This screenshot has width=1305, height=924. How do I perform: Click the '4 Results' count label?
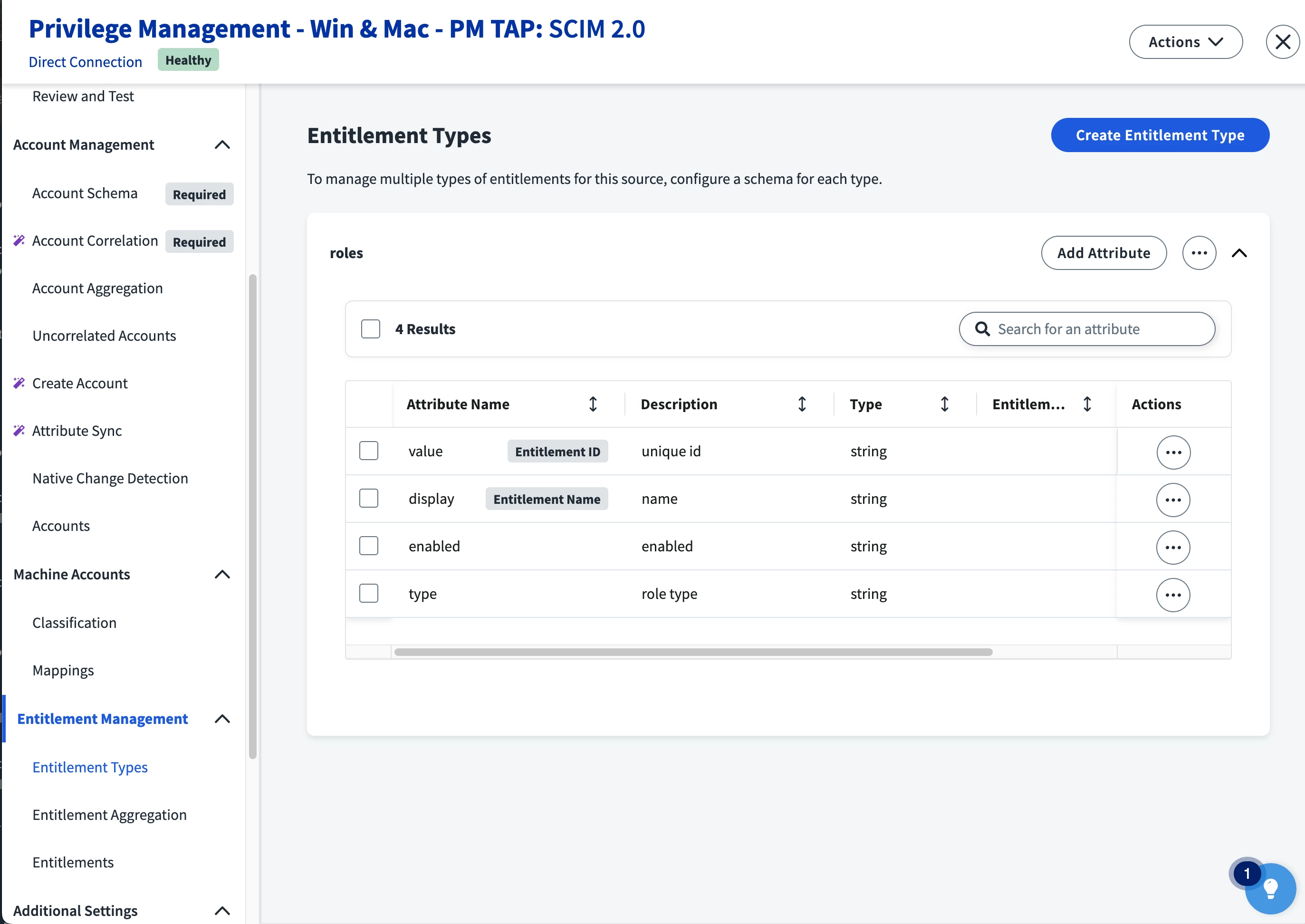(425, 329)
